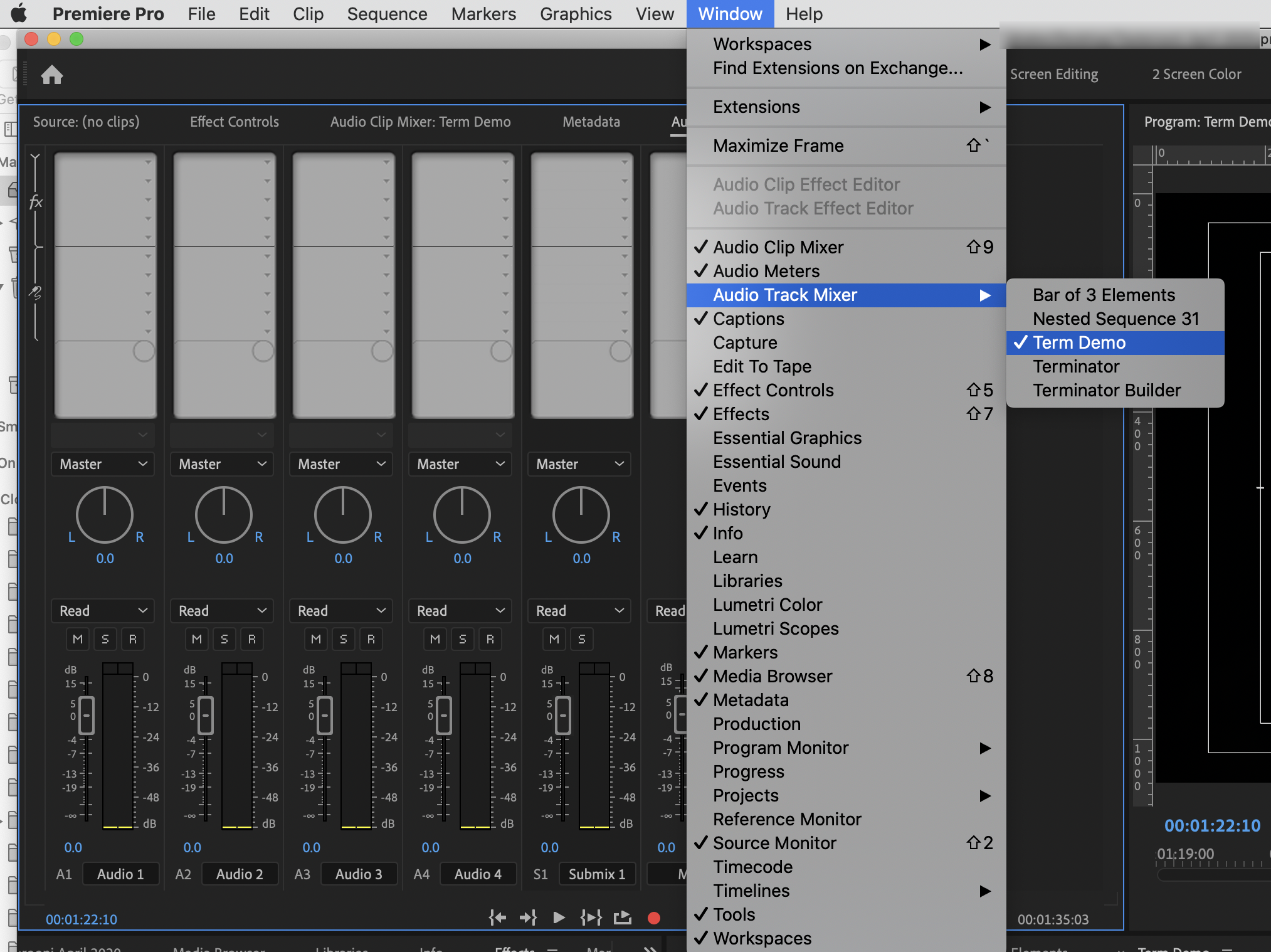Viewport: 1271px width, 952px height.
Task: Jump to the In point in the mixer
Action: click(x=497, y=917)
